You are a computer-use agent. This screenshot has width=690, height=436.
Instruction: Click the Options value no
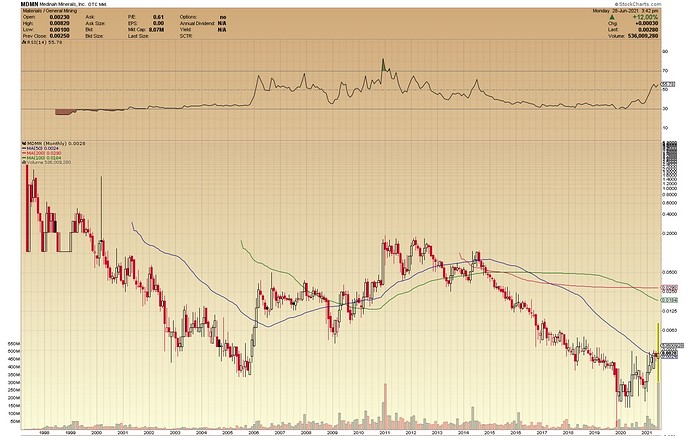(223, 17)
